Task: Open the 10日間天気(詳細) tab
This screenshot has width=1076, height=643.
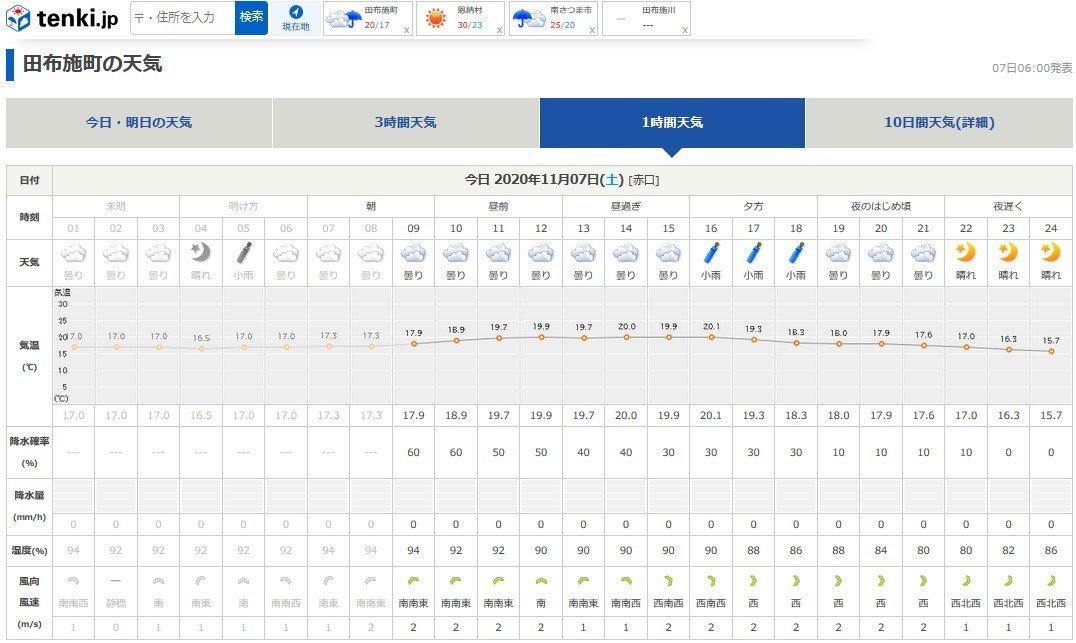Action: pos(939,123)
